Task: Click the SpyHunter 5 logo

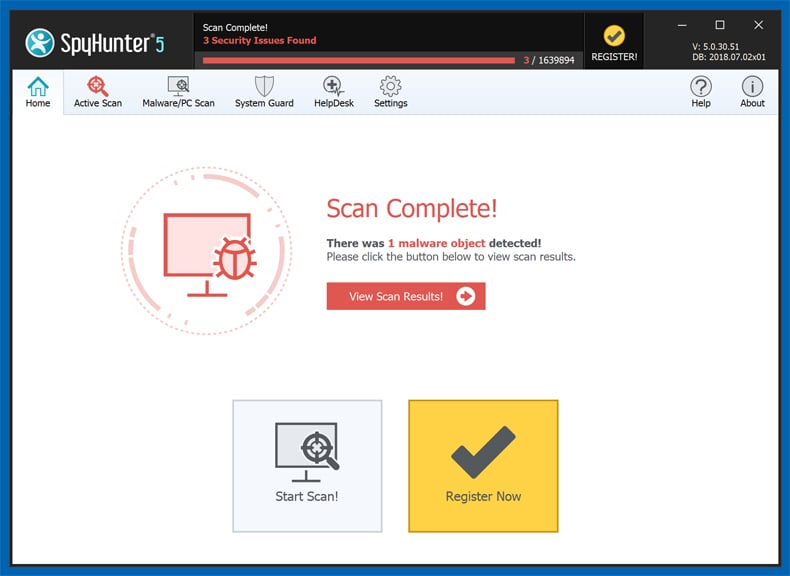Action: tap(95, 43)
